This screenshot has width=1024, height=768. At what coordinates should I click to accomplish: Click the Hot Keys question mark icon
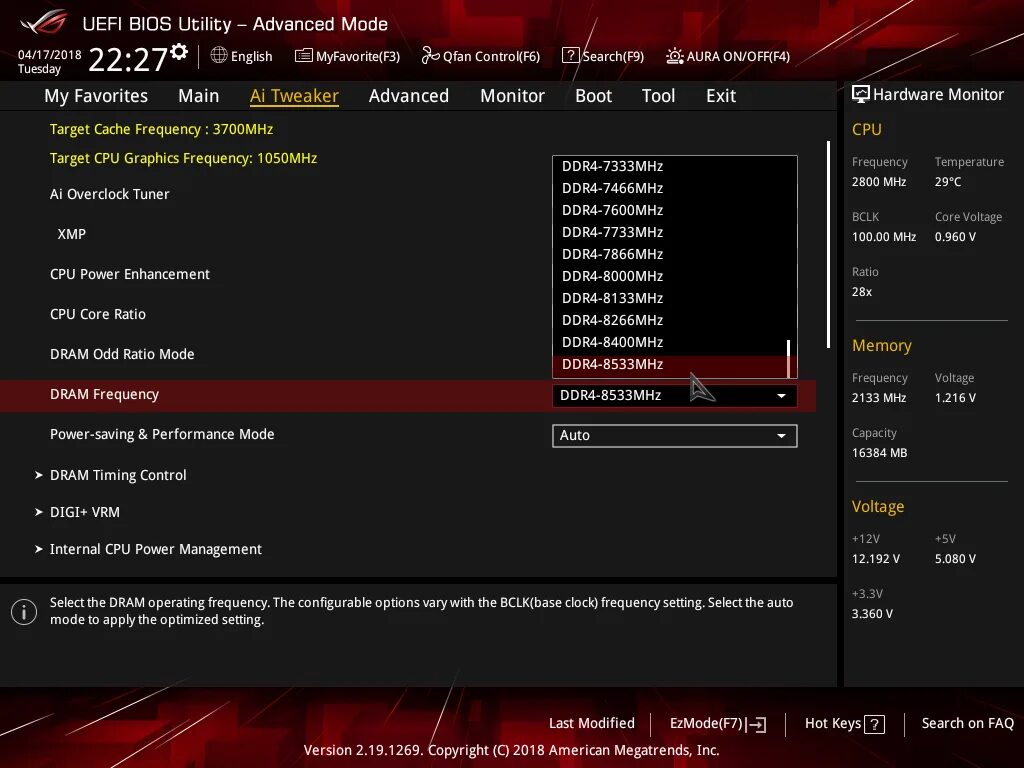click(x=874, y=724)
